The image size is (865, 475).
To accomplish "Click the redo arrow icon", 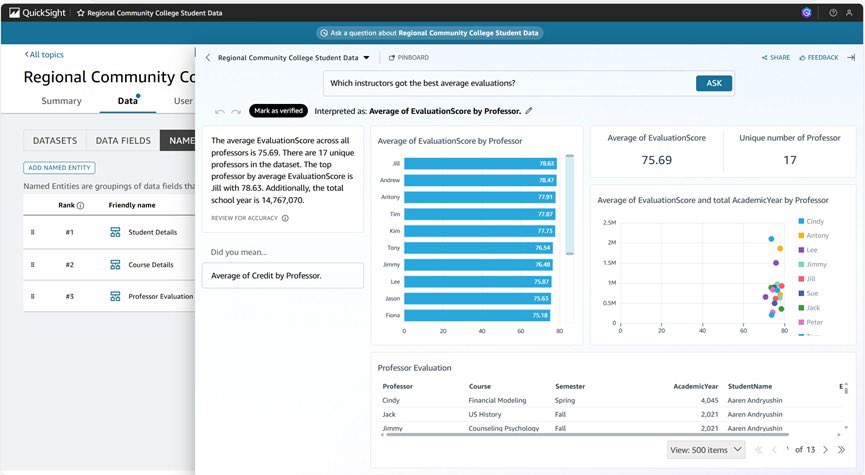I will click(236, 111).
